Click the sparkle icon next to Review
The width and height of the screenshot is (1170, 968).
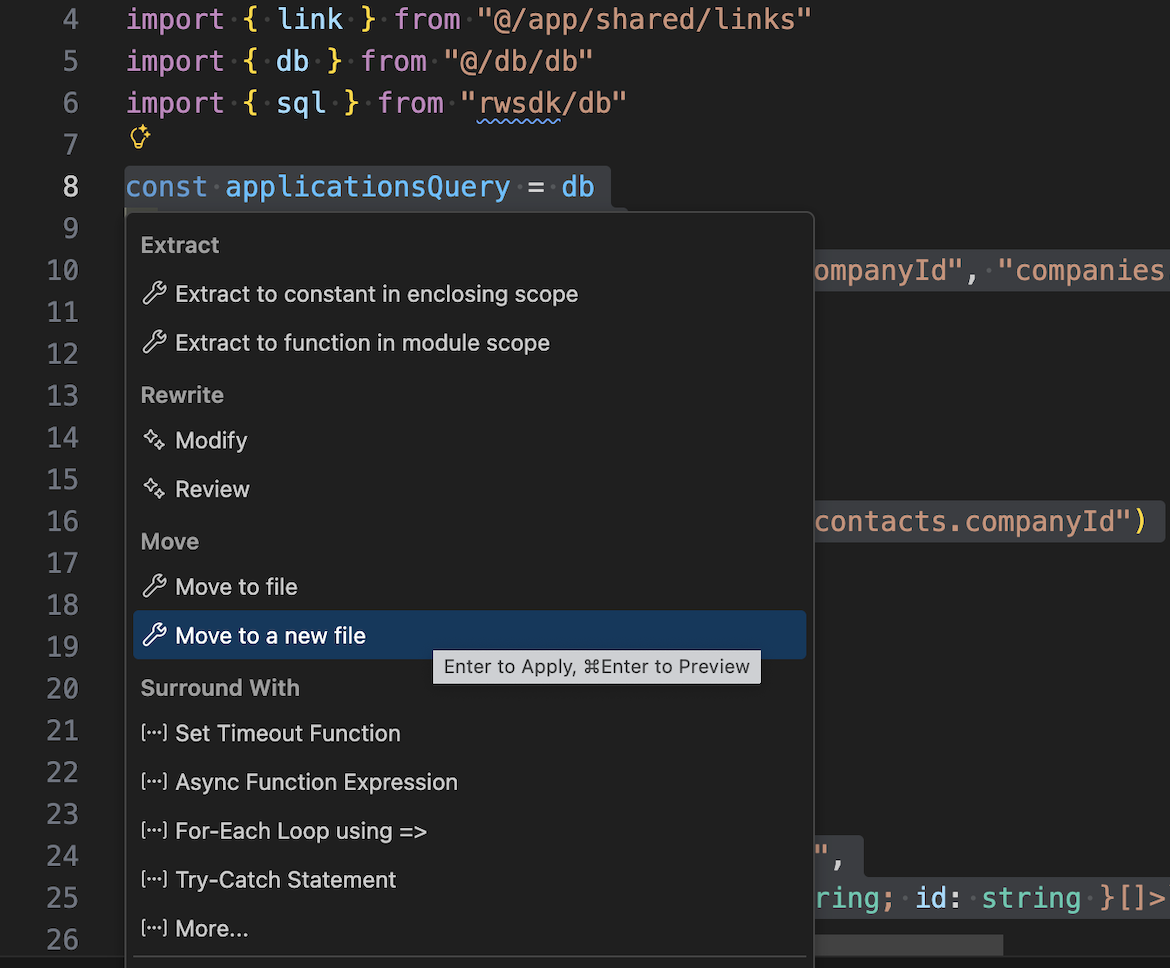[x=152, y=488]
